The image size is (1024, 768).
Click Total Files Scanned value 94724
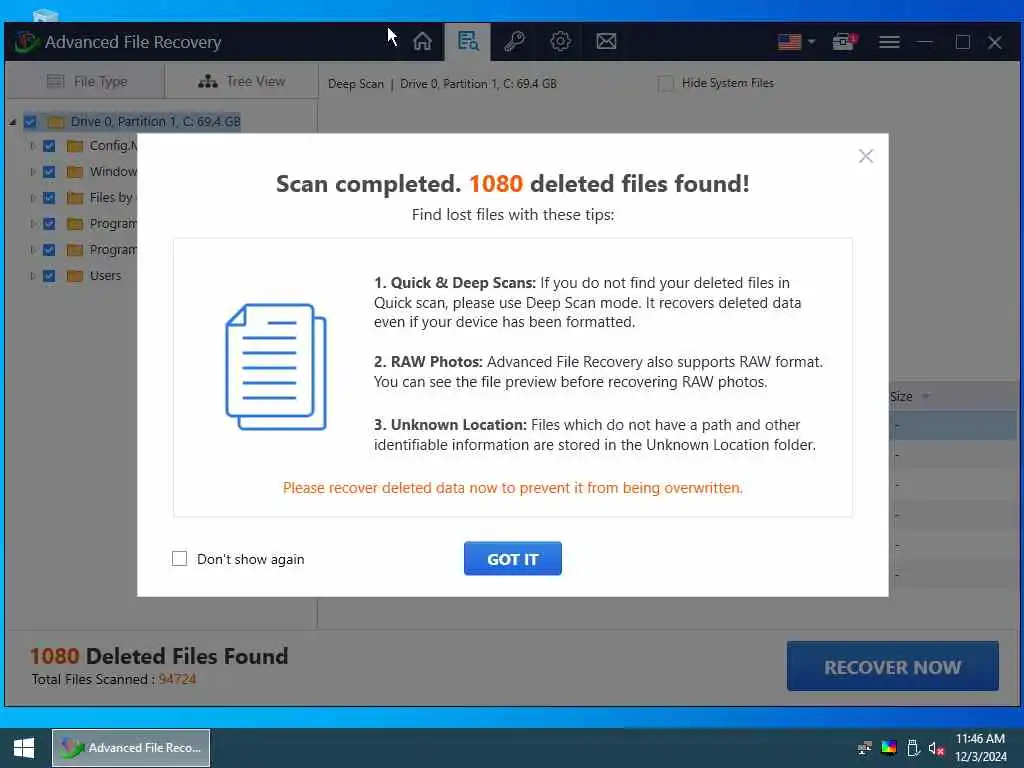(x=177, y=679)
